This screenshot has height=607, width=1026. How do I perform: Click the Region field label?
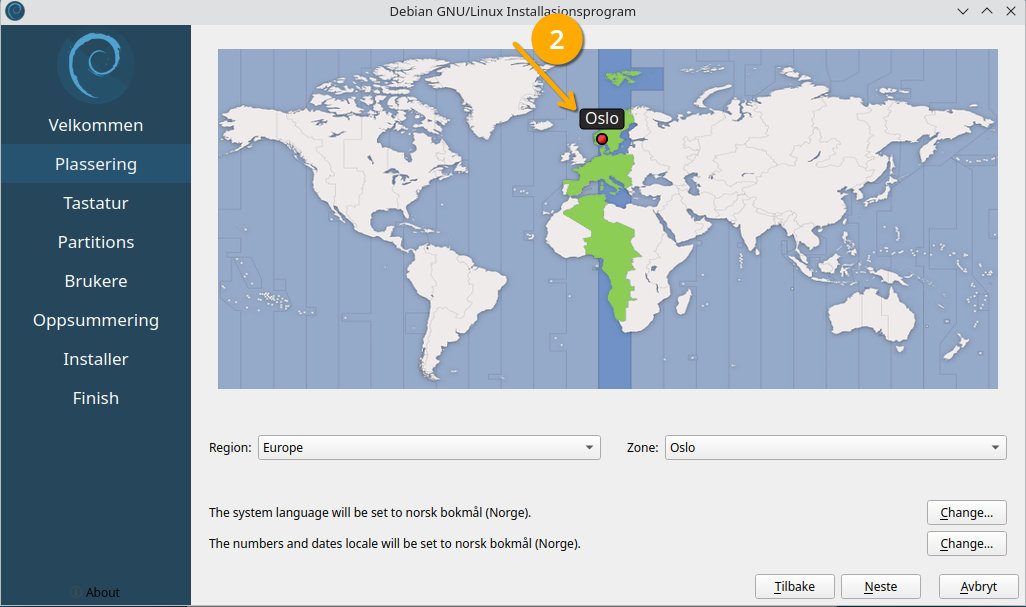(230, 447)
